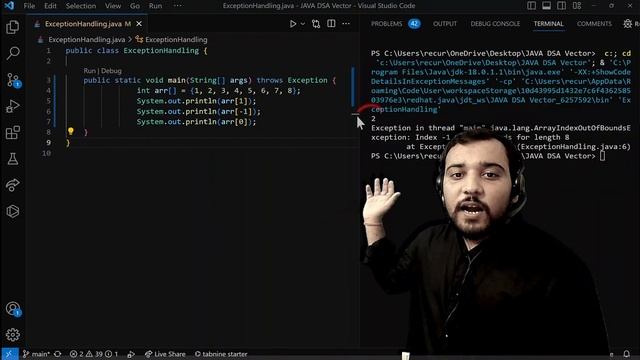Image resolution: width=640 pixels, height=360 pixels.
Task: Click line number 6 in the gutter
Action: [x=49, y=111]
